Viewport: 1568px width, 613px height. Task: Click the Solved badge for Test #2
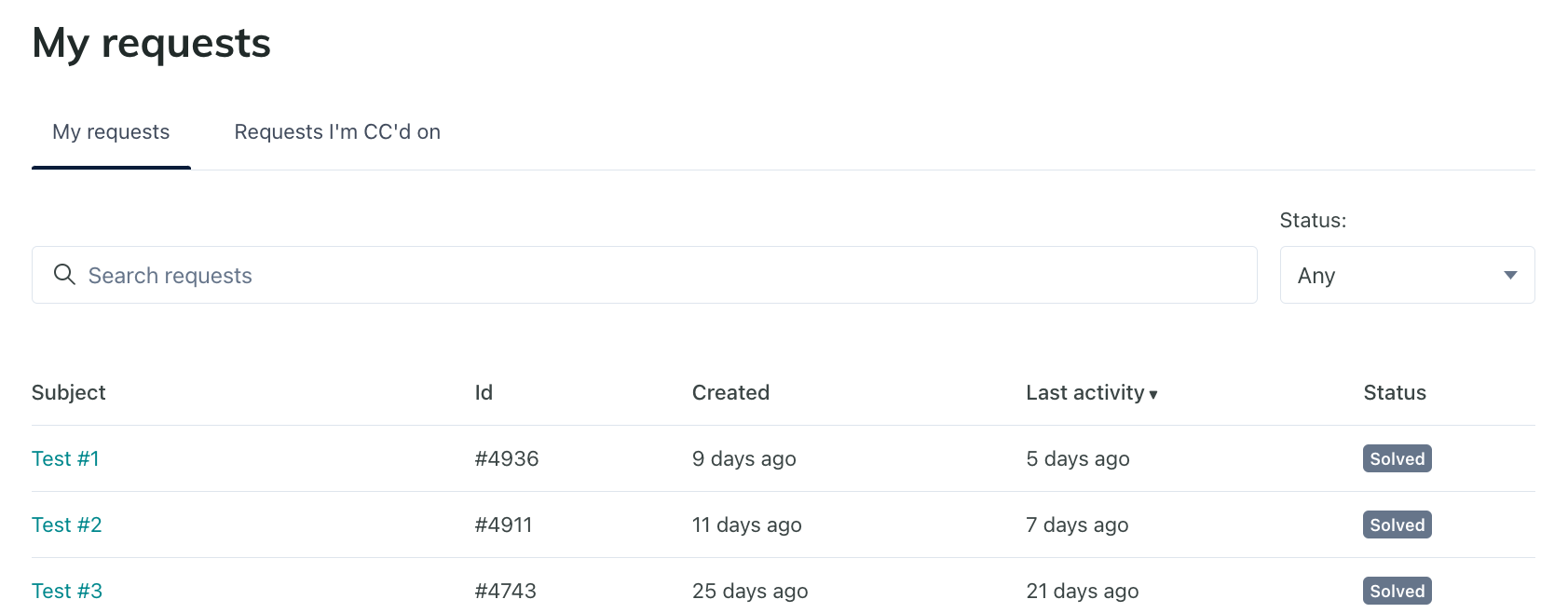(x=1398, y=524)
